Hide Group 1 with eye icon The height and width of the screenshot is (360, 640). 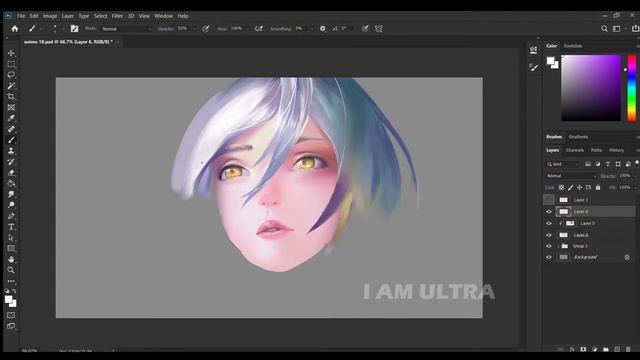coord(549,246)
